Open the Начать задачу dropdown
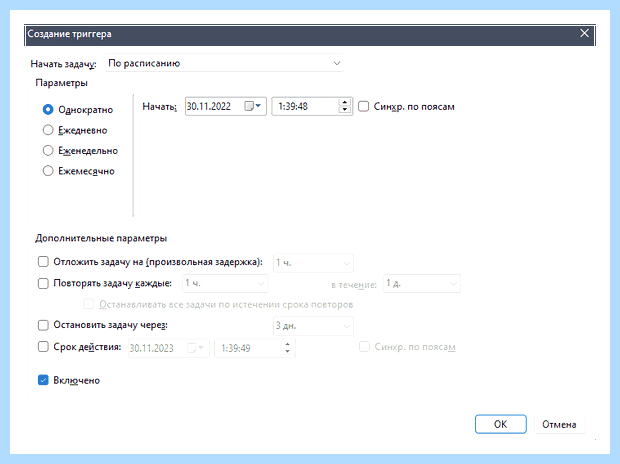This screenshot has width=620, height=464. pos(224,63)
